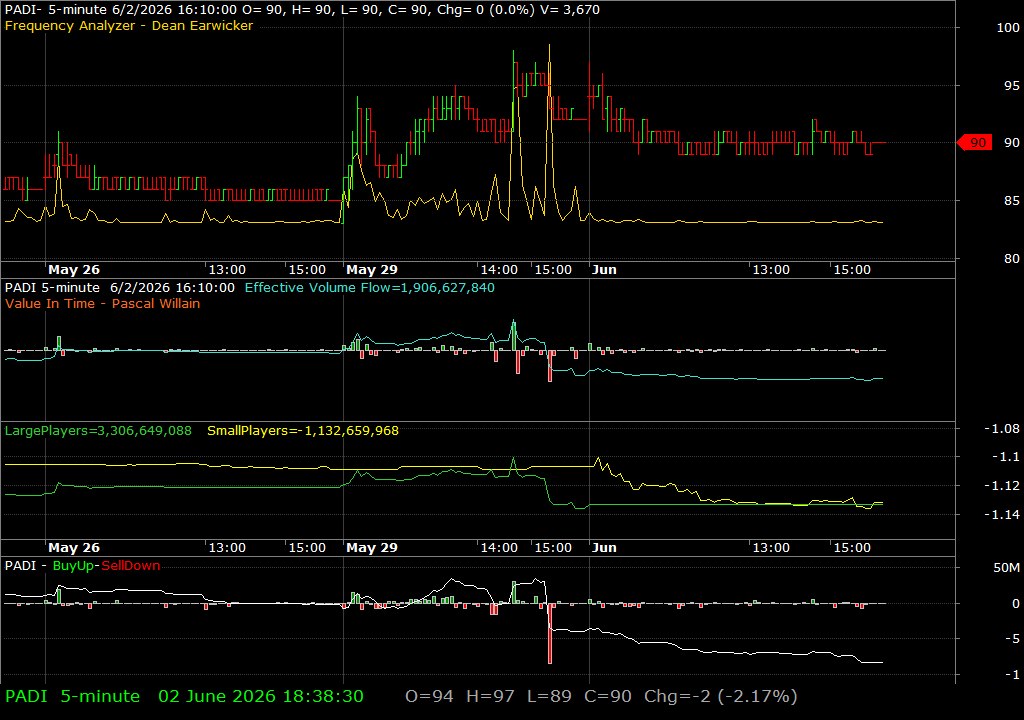The image size is (1024, 720).
Task: Click the PADI 5-minute label in the status bar
Action: [x=72, y=696]
